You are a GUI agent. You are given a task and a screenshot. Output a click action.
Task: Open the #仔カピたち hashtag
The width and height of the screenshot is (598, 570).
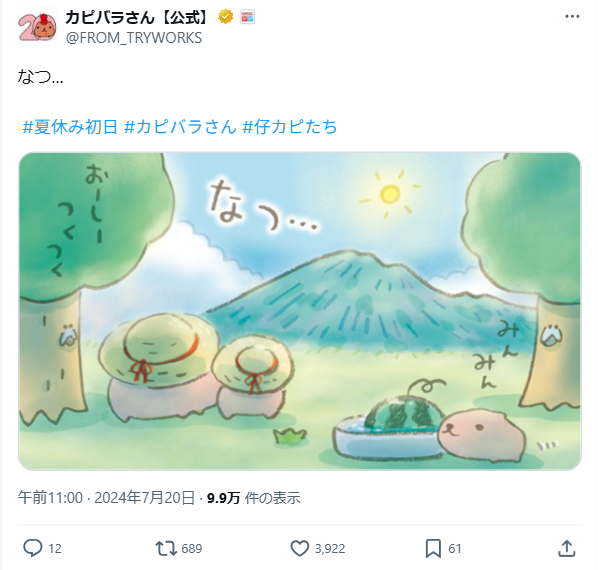pyautogui.click(x=290, y=127)
